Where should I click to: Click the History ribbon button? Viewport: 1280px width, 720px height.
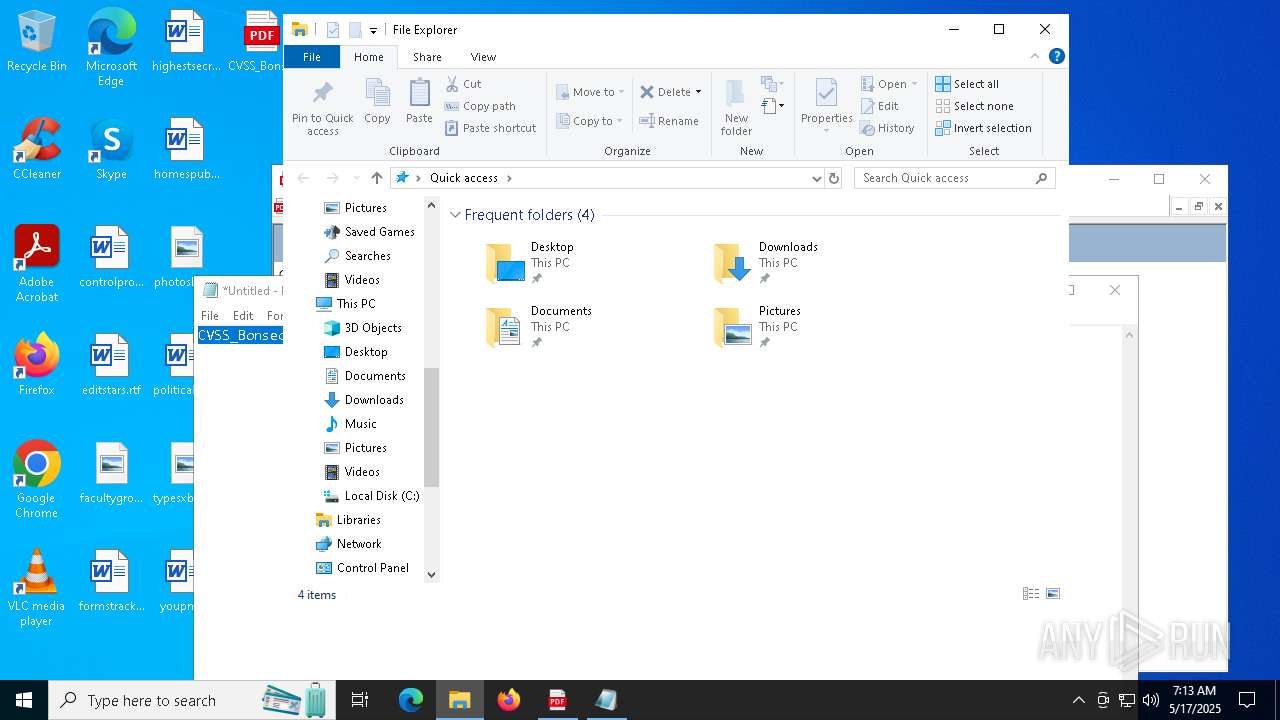887,128
